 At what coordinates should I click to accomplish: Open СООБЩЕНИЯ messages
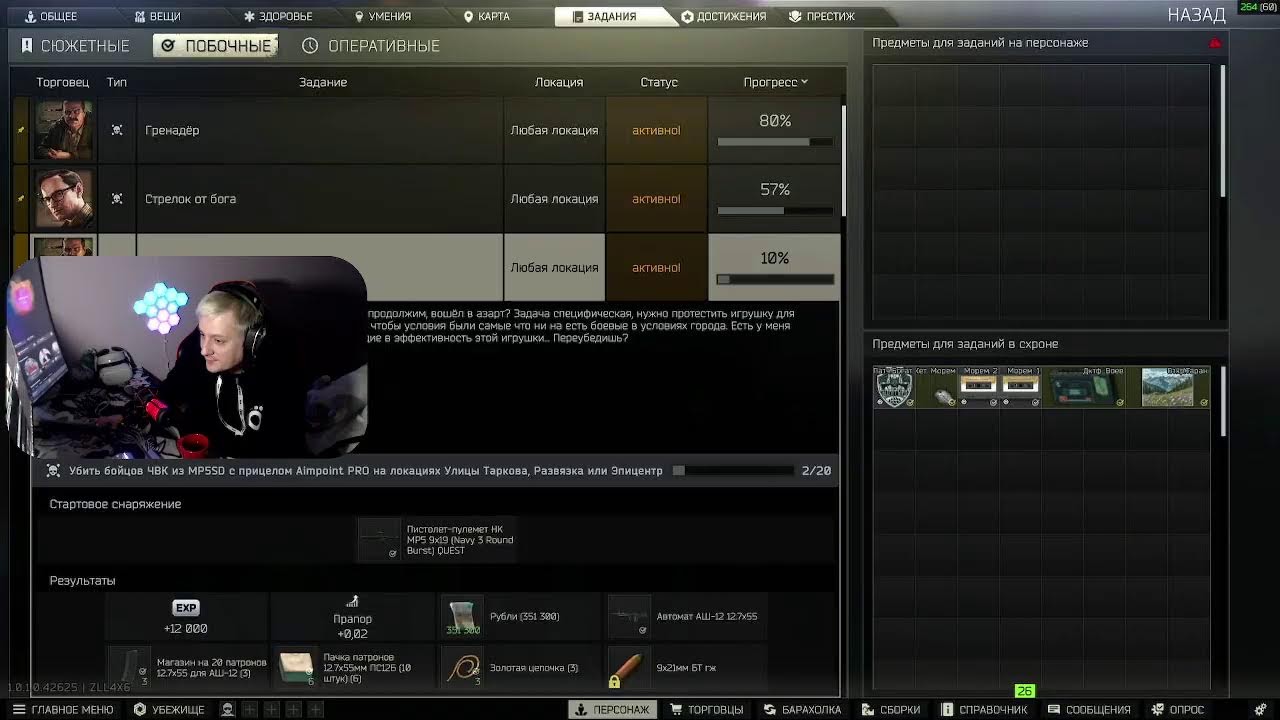(x=1088, y=709)
